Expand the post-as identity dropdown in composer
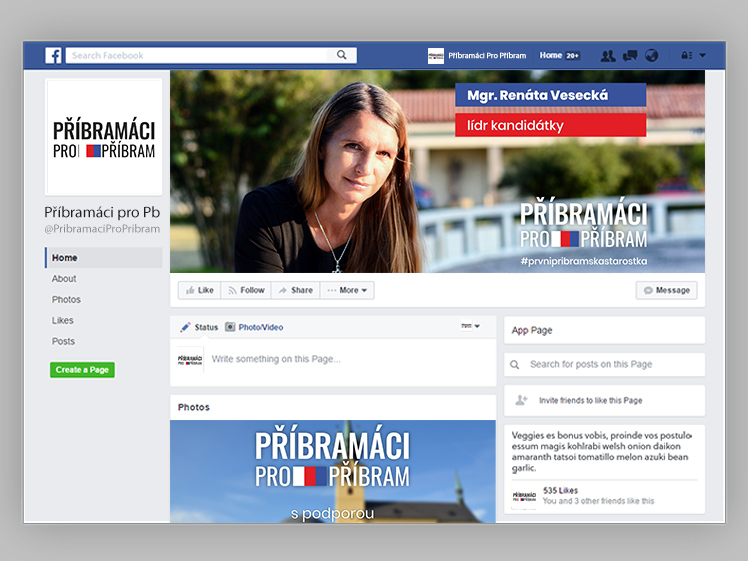Image resolution: width=748 pixels, height=561 pixels. click(470, 326)
